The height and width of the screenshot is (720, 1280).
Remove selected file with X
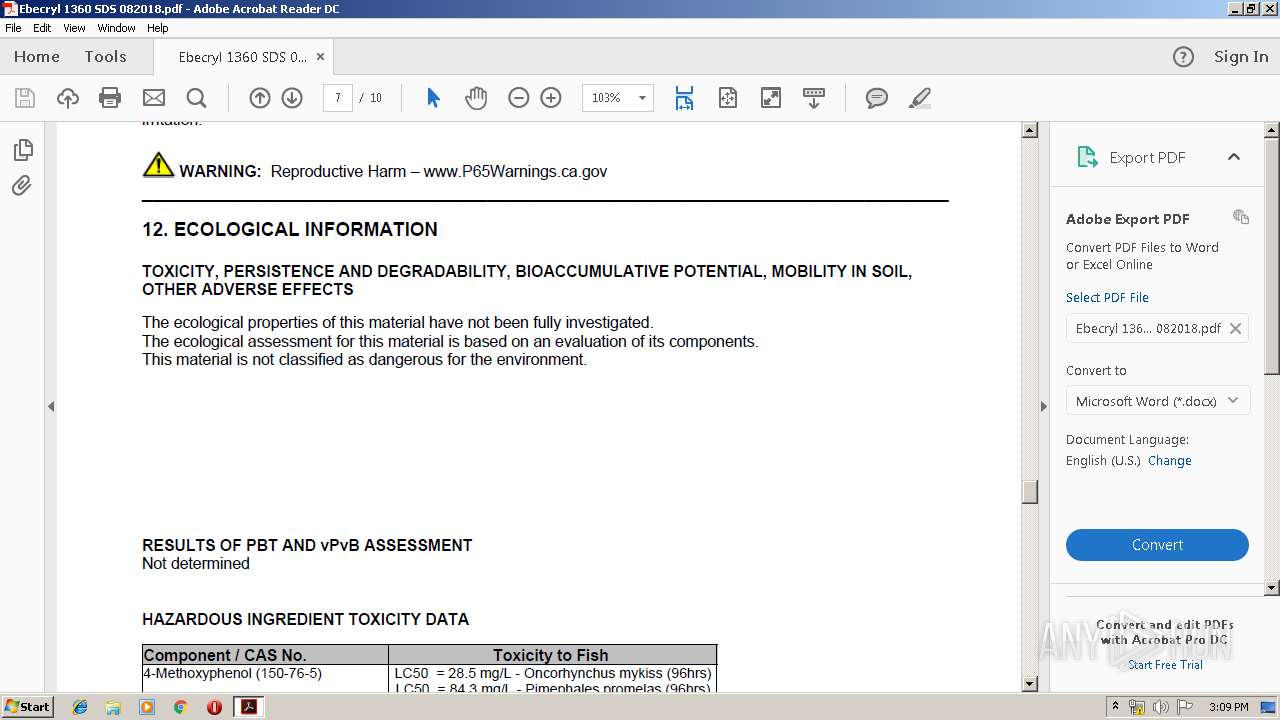pos(1235,328)
